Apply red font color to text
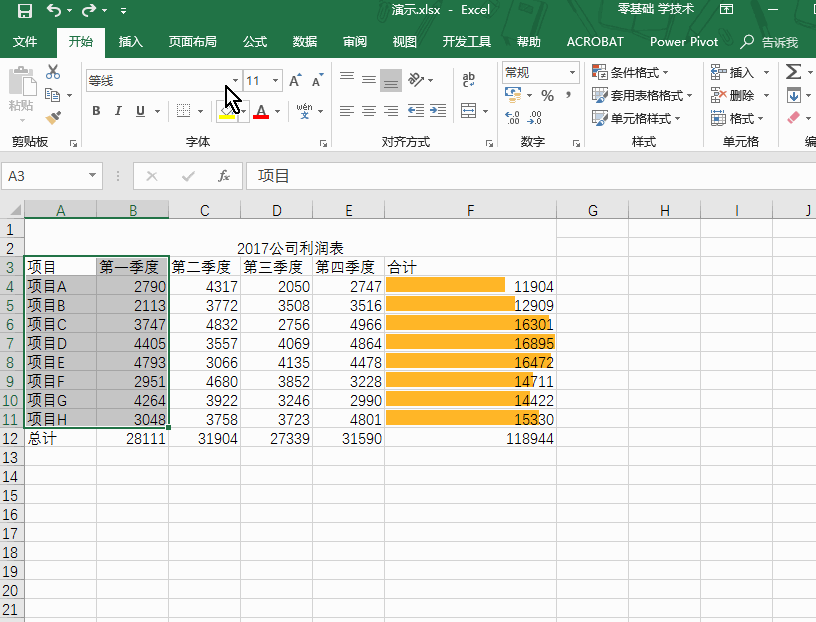Image resolution: width=816 pixels, height=622 pixels. coord(261,111)
